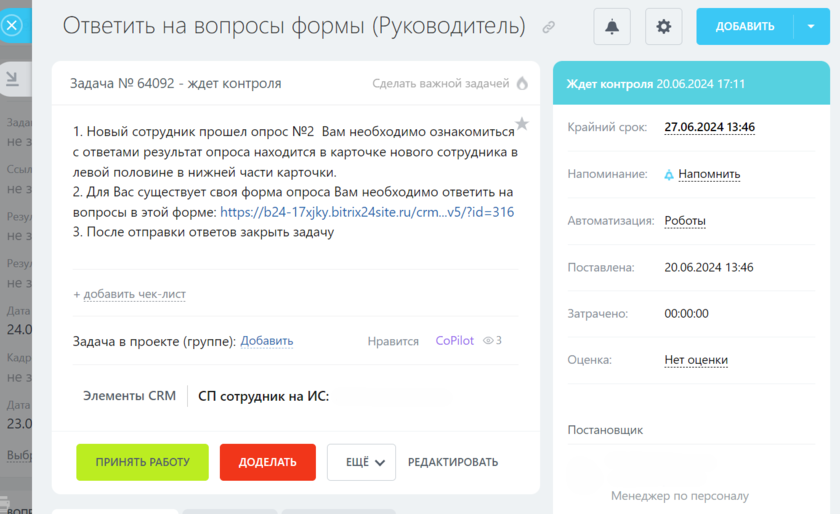The height and width of the screenshot is (514, 840).
Task: Click the views eye icon
Action: click(489, 341)
